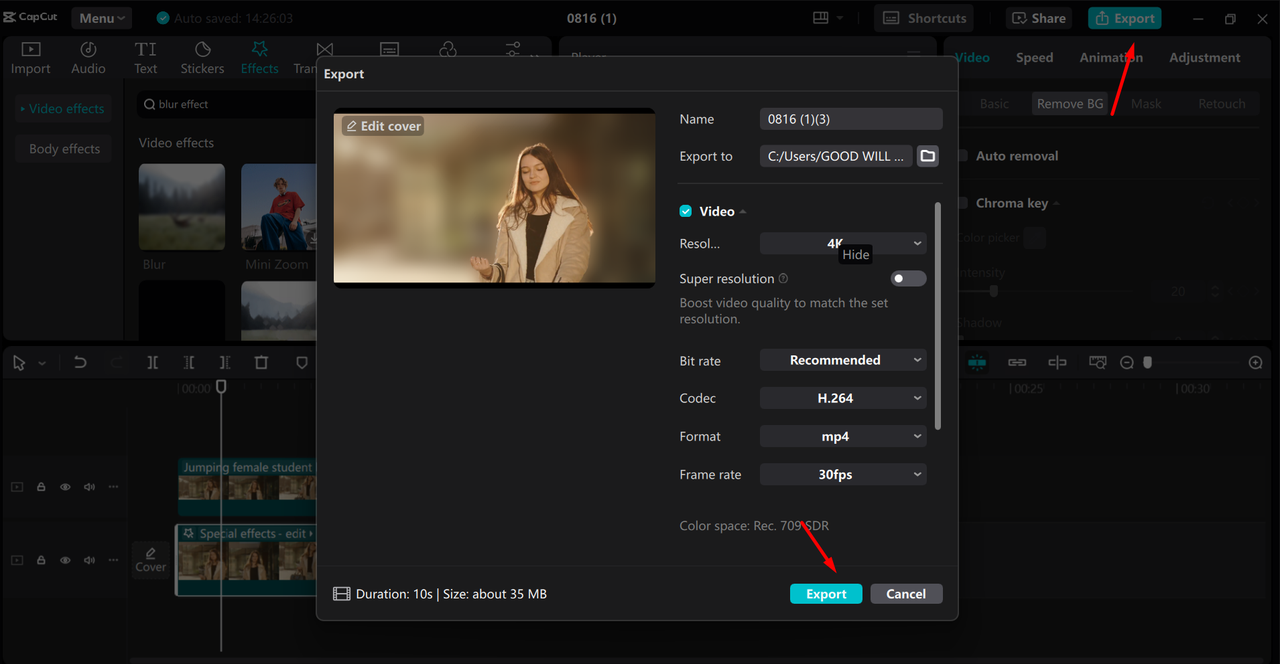1280x664 pixels.
Task: Open the Shortcuts button in title bar
Action: (x=926, y=18)
